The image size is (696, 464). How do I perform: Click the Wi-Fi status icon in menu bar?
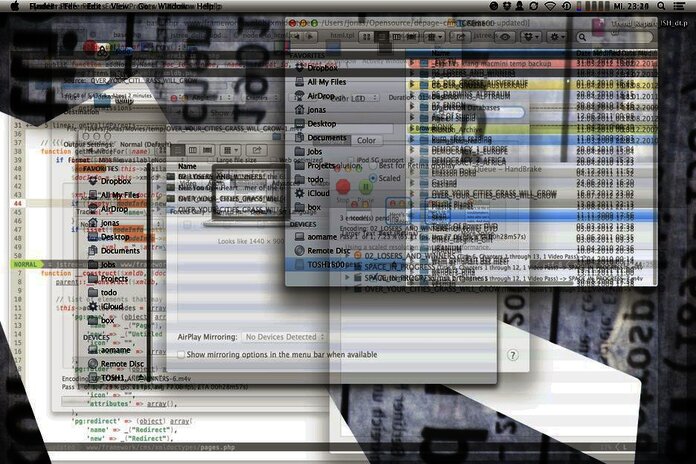[x=550, y=6]
